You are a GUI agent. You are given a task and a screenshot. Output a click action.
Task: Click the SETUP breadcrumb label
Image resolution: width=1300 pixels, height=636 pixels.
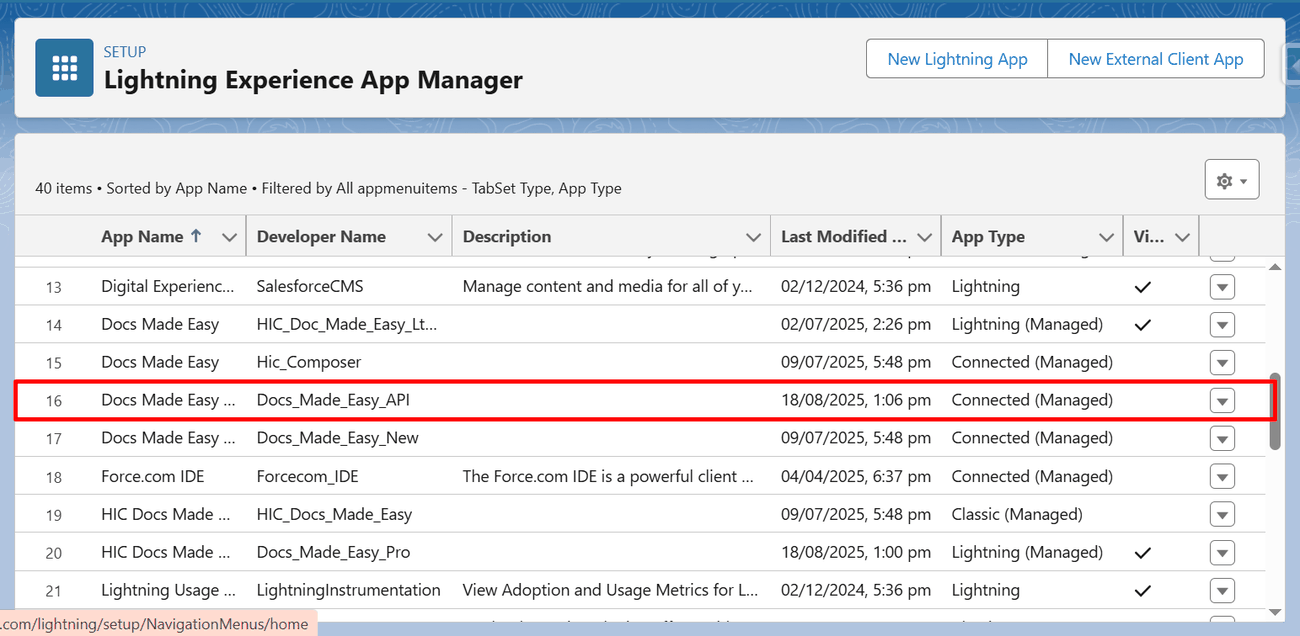pyautogui.click(x=125, y=52)
